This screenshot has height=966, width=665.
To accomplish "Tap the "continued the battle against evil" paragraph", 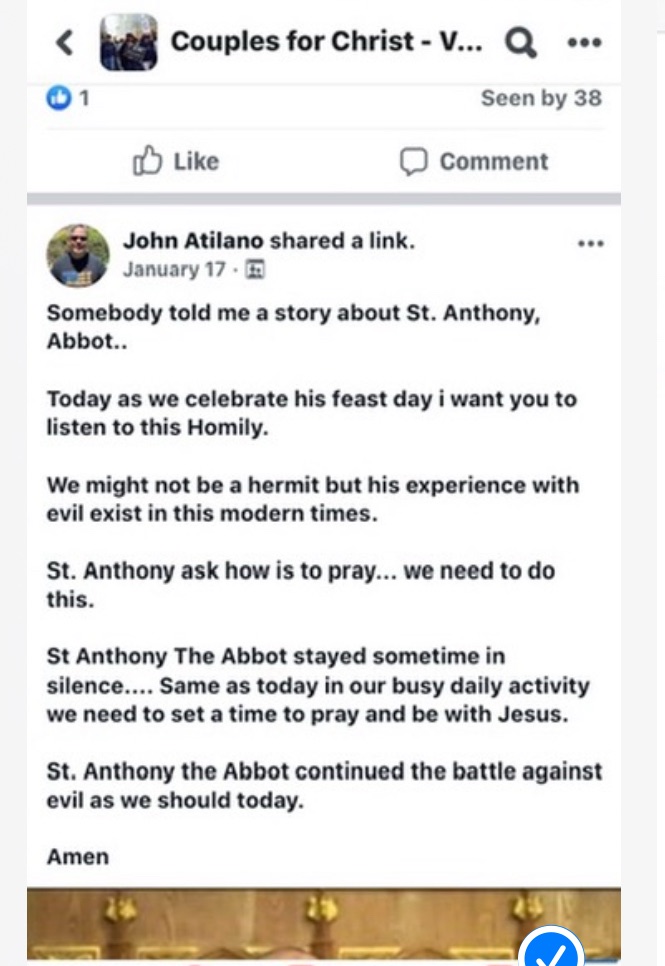I will tap(324, 786).
